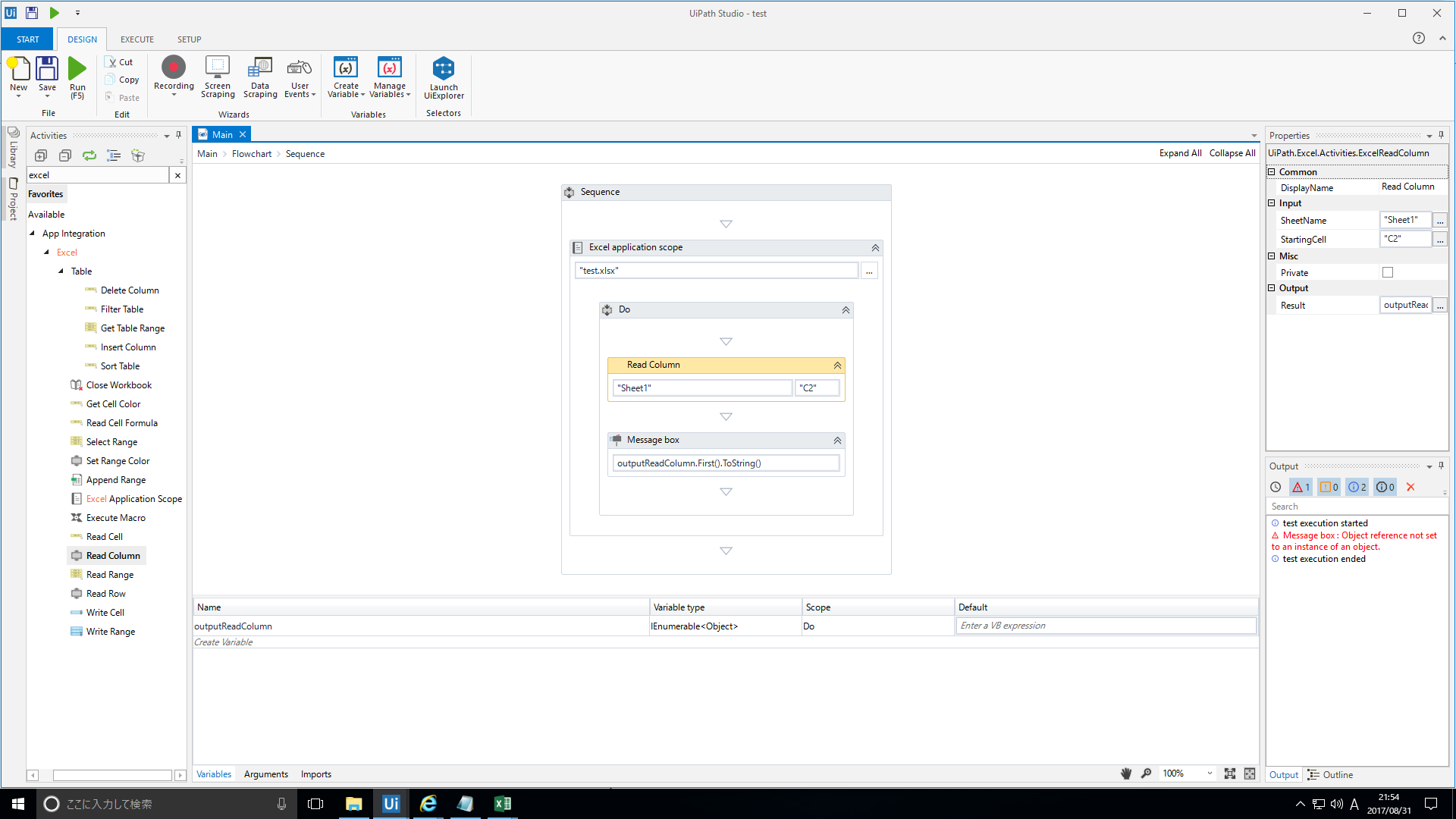Open SheetName expression editor ellipsis button
This screenshot has width=1456, height=819.
pyautogui.click(x=1440, y=221)
